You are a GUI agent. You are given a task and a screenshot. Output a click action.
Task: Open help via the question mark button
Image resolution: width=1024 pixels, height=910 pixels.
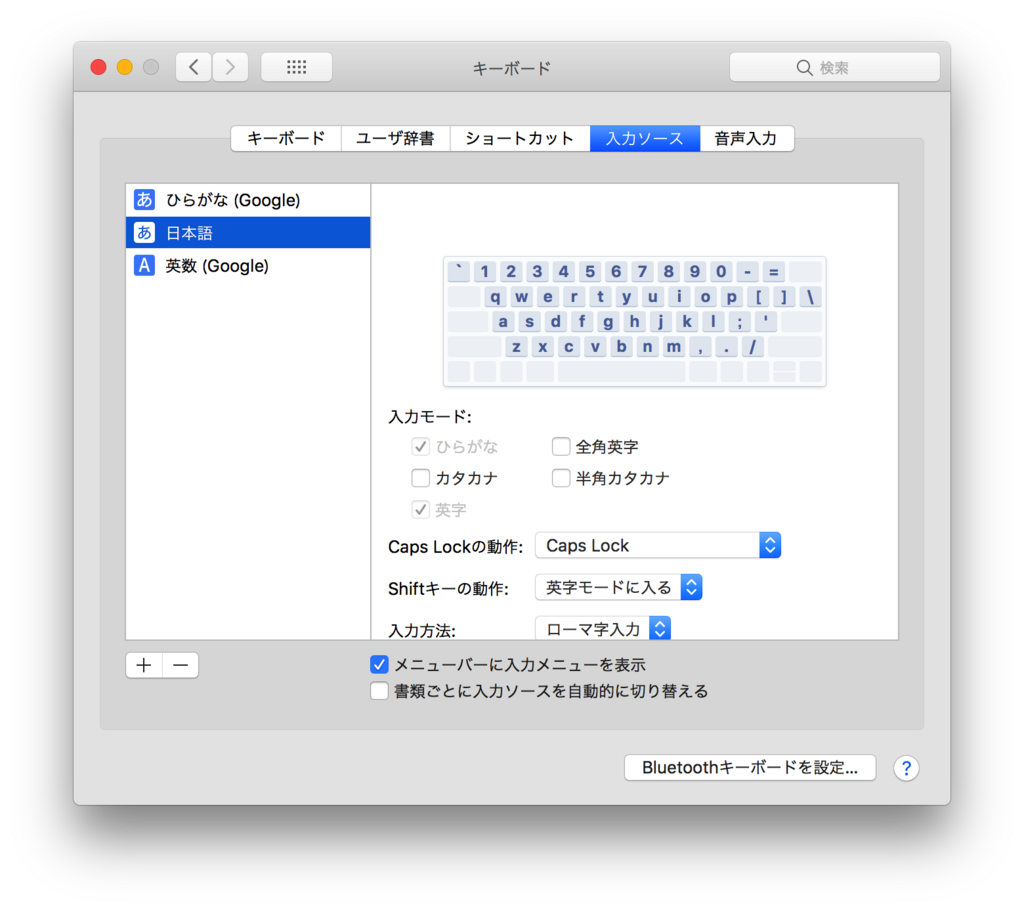tap(906, 768)
